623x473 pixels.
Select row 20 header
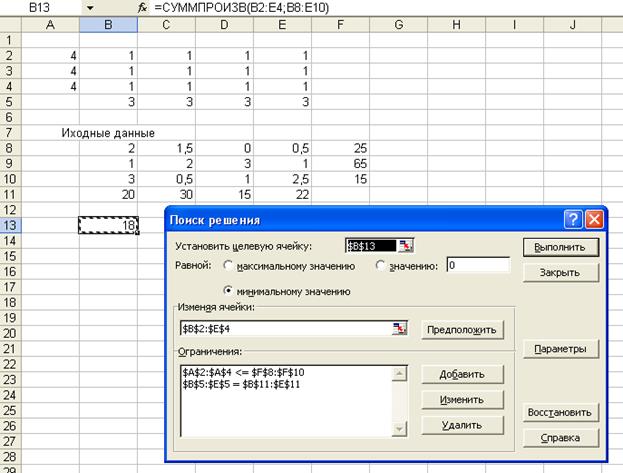point(10,333)
